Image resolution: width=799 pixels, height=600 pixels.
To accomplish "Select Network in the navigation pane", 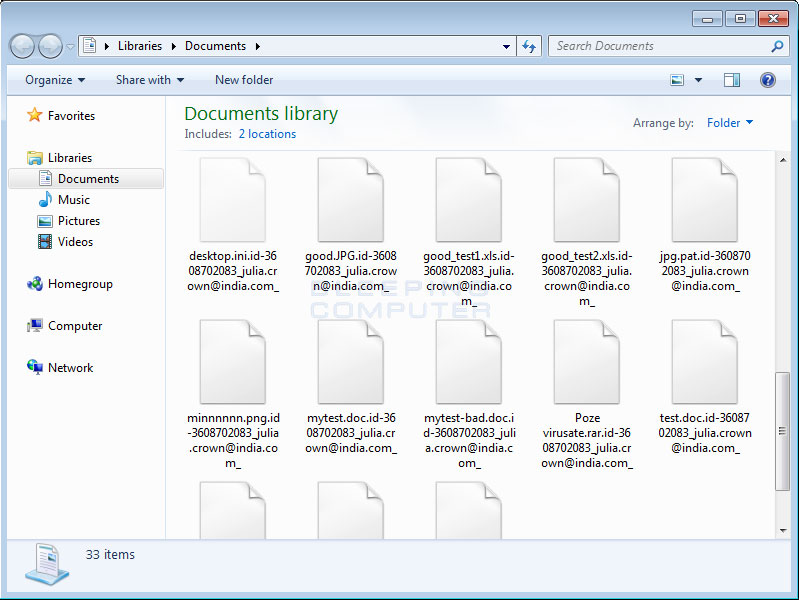I will (x=70, y=368).
